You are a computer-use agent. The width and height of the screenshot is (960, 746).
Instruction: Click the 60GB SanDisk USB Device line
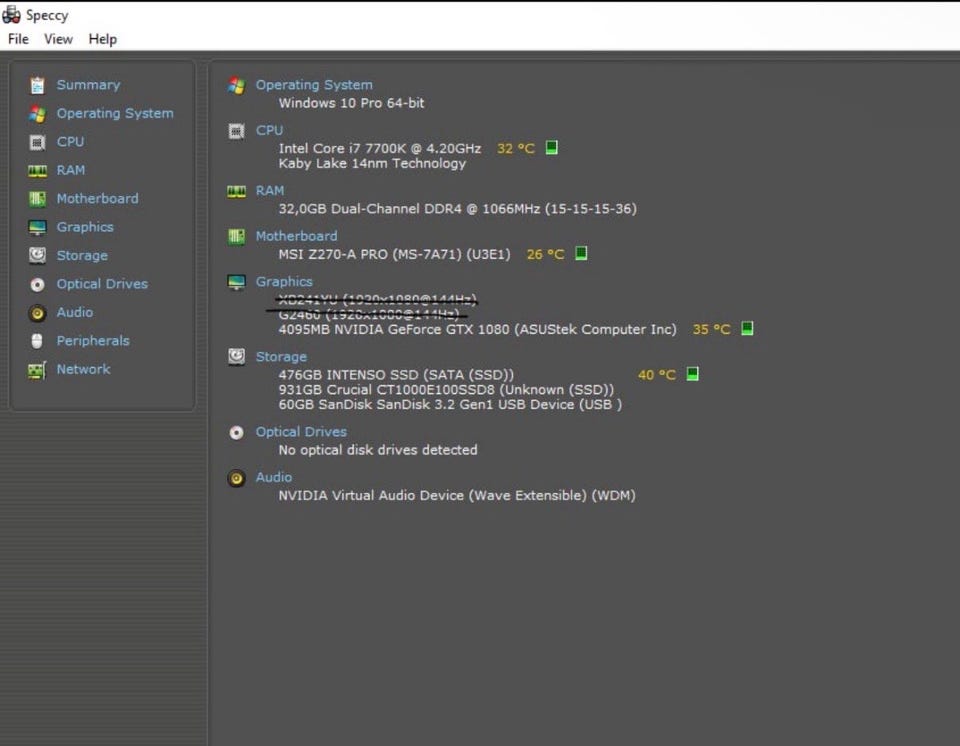pyautogui.click(x=450, y=404)
